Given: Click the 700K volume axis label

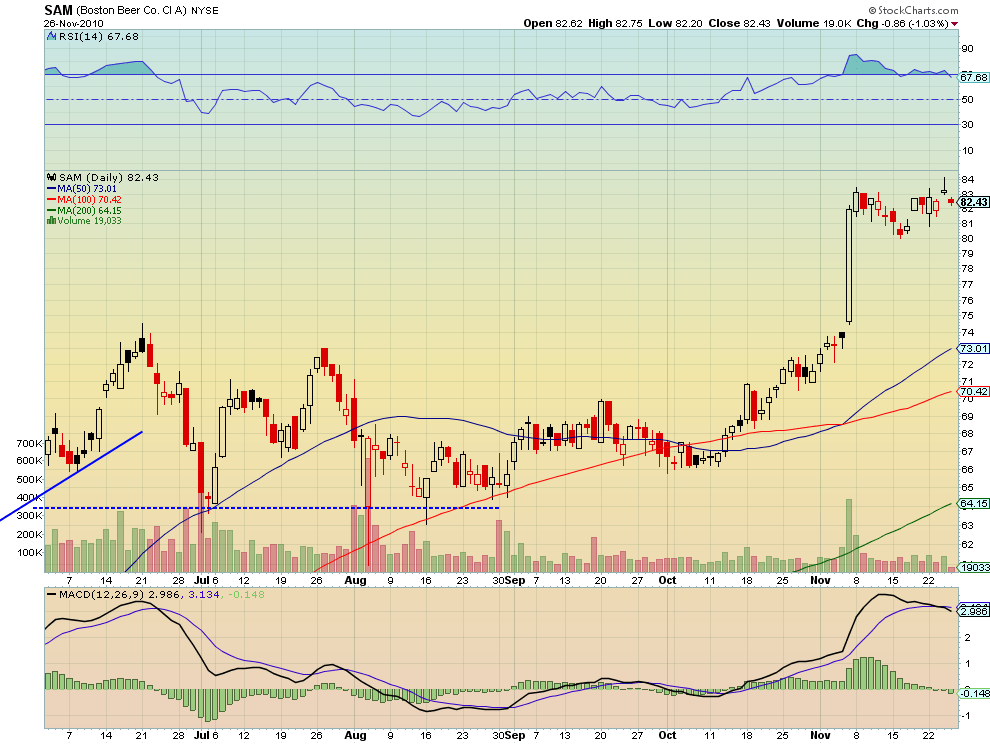Looking at the screenshot, I should (x=29, y=443).
